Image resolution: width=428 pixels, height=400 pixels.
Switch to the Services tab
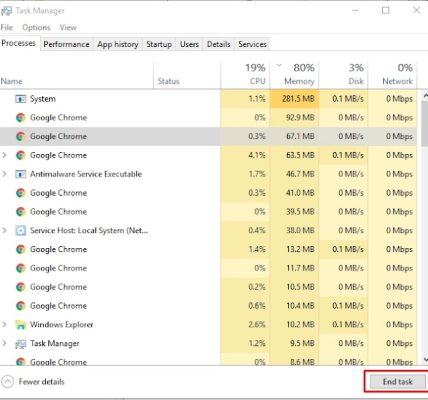click(x=252, y=44)
